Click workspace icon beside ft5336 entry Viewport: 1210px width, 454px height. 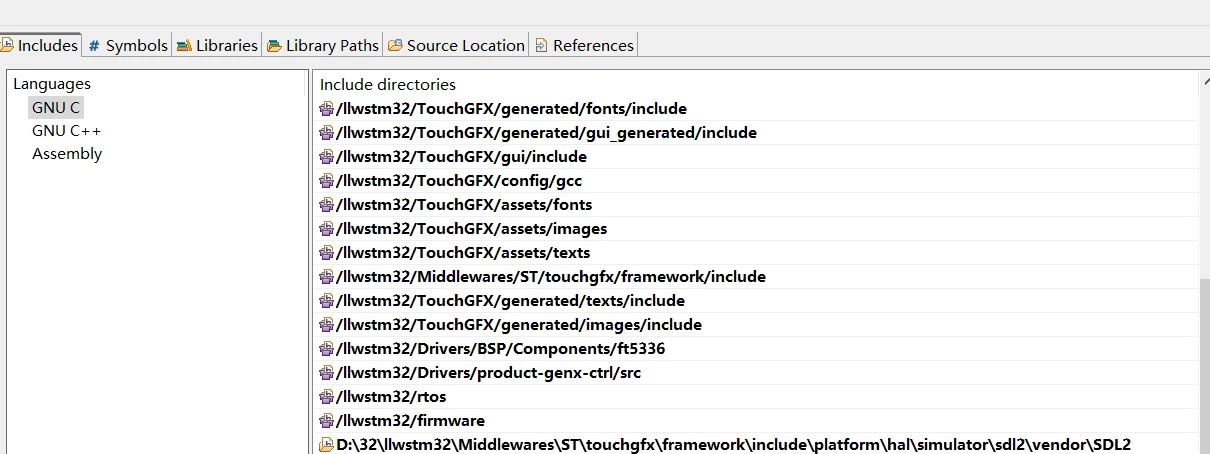(326, 348)
